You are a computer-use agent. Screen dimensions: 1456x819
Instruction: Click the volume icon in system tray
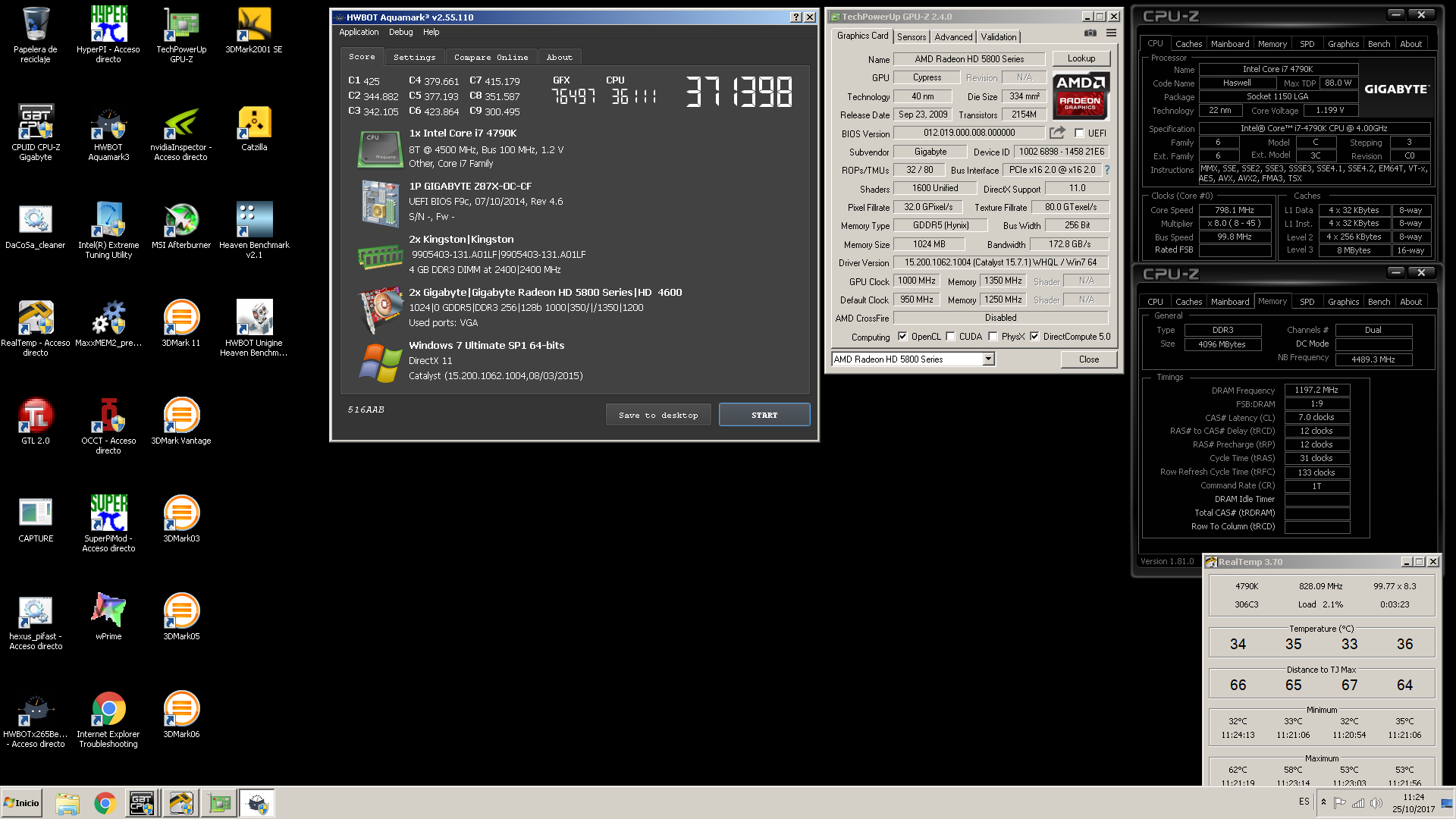(x=1376, y=802)
